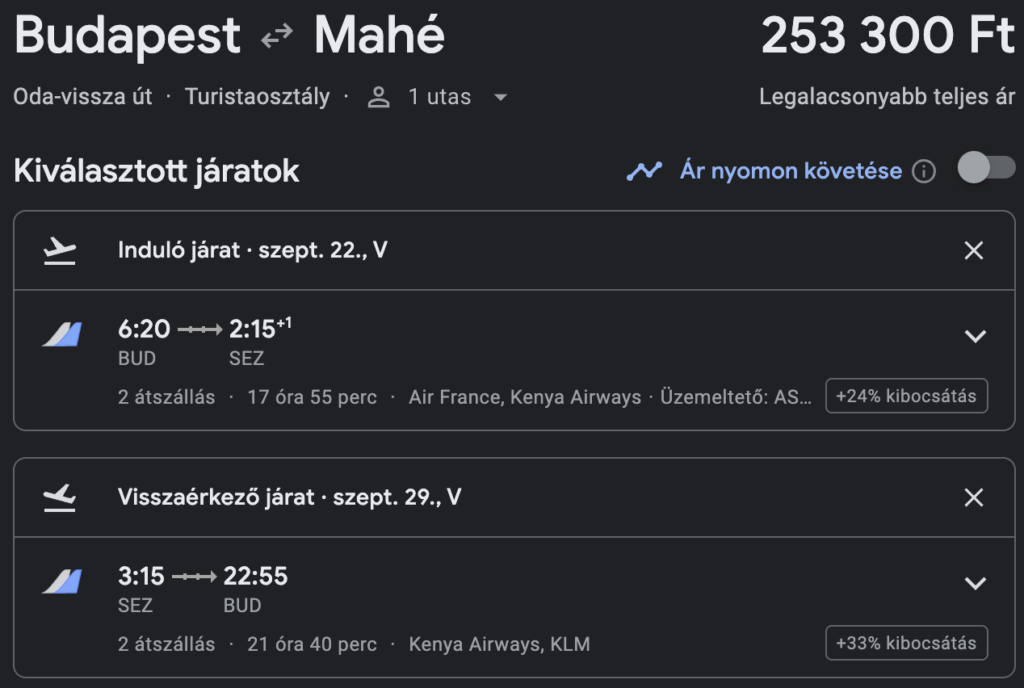Click the airline logo of the 6:20 flight

coord(63,334)
